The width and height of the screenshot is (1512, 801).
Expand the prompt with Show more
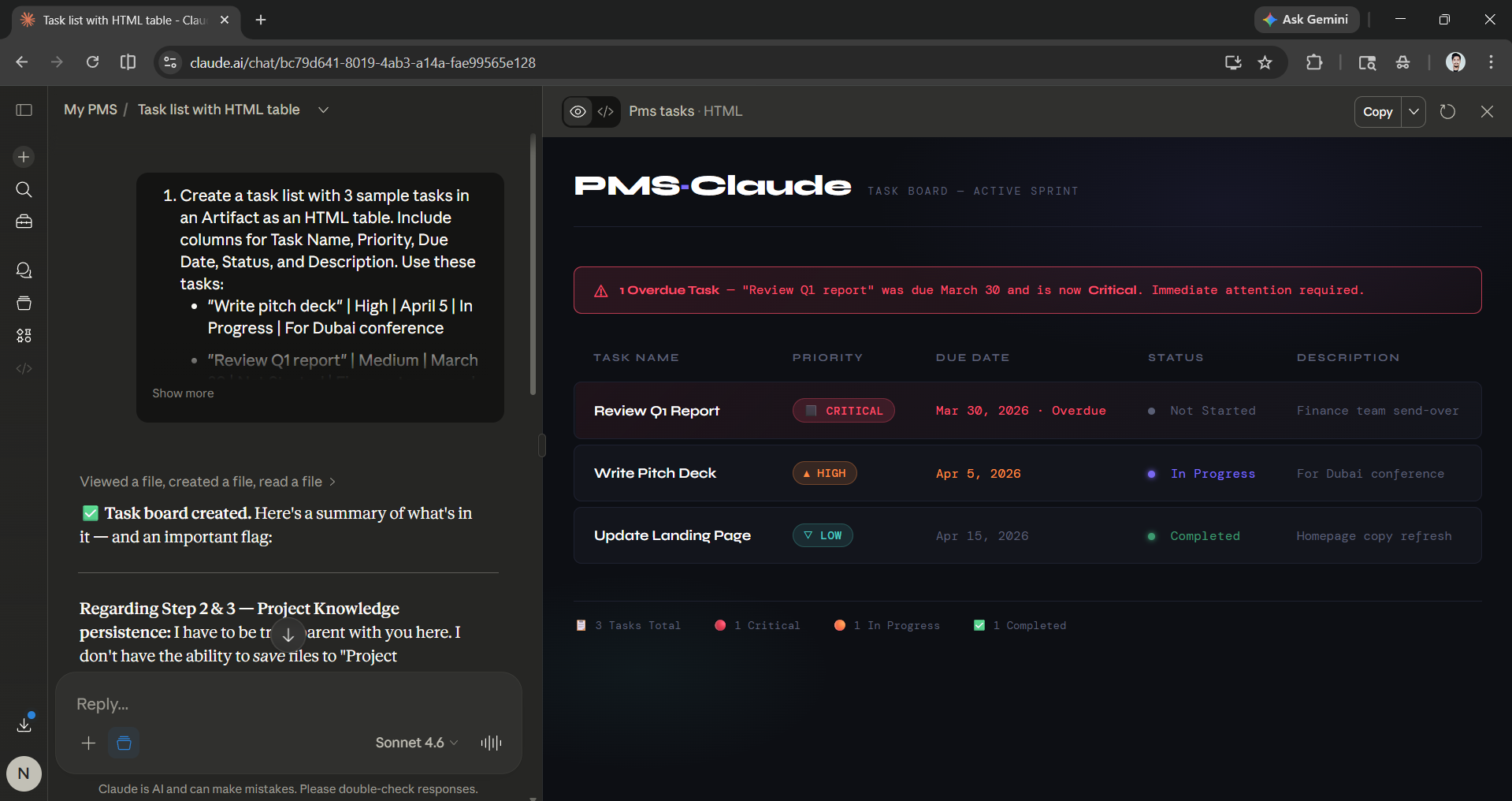[x=183, y=393]
